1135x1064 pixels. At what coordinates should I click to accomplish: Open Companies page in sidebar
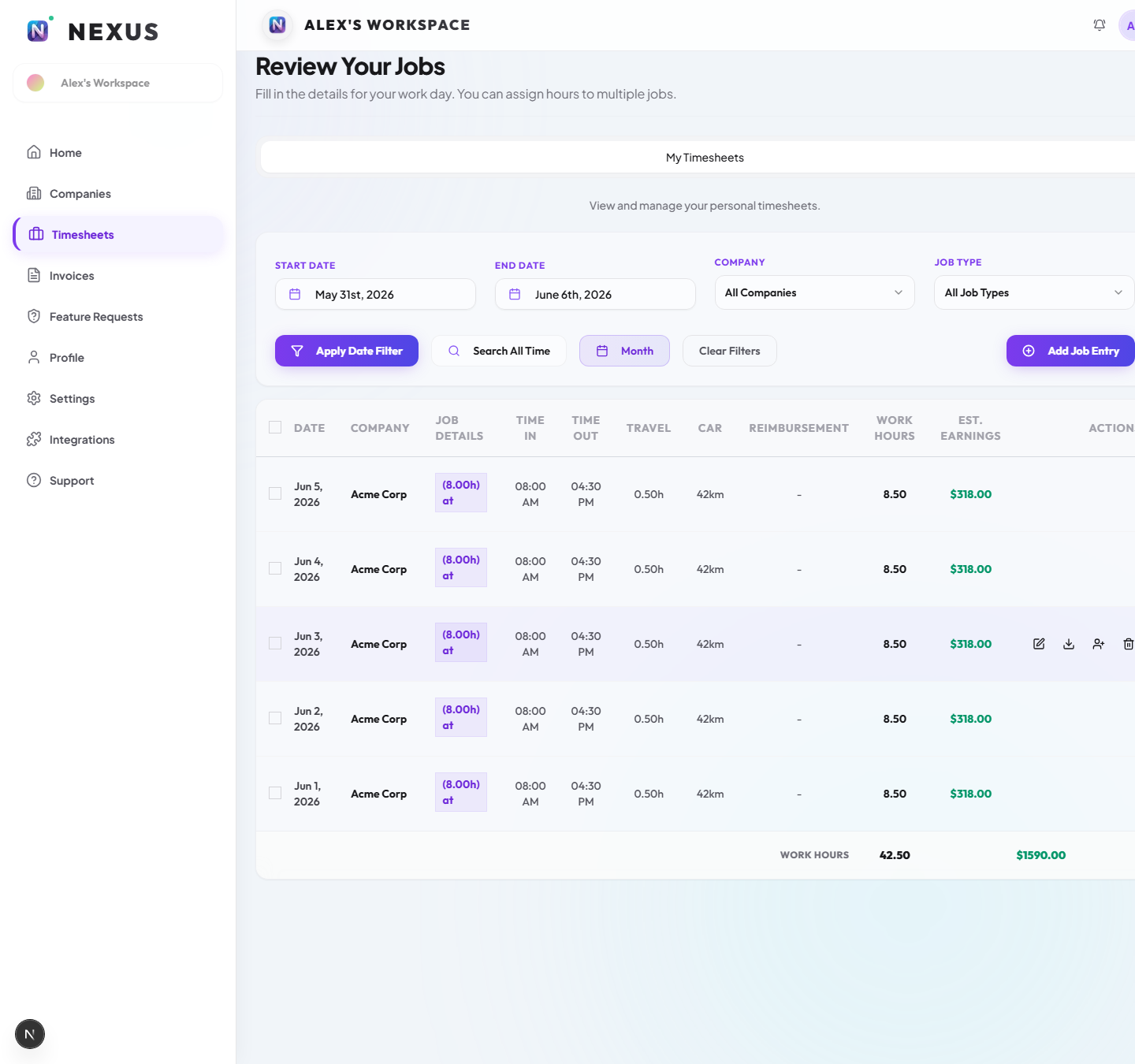pos(118,194)
